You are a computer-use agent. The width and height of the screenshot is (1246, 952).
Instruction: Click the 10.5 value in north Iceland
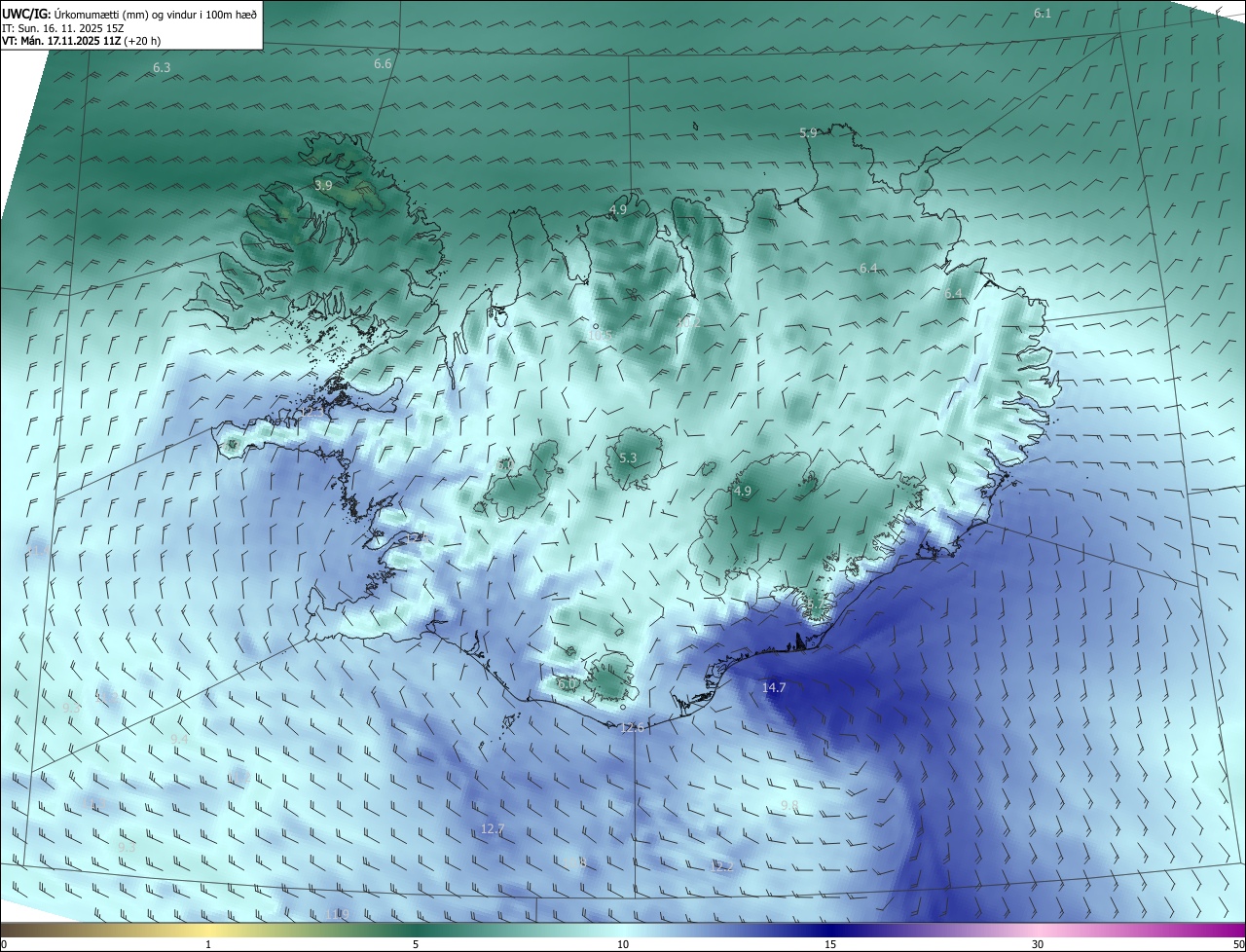point(601,335)
